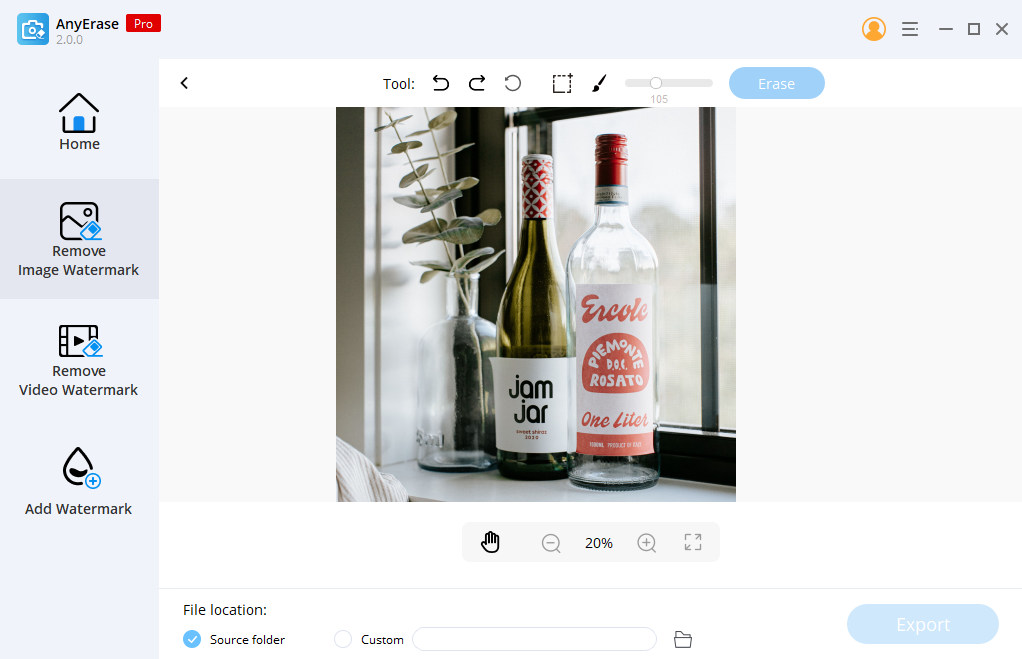Click the custom path input field
This screenshot has width=1022, height=659.
coord(534,639)
